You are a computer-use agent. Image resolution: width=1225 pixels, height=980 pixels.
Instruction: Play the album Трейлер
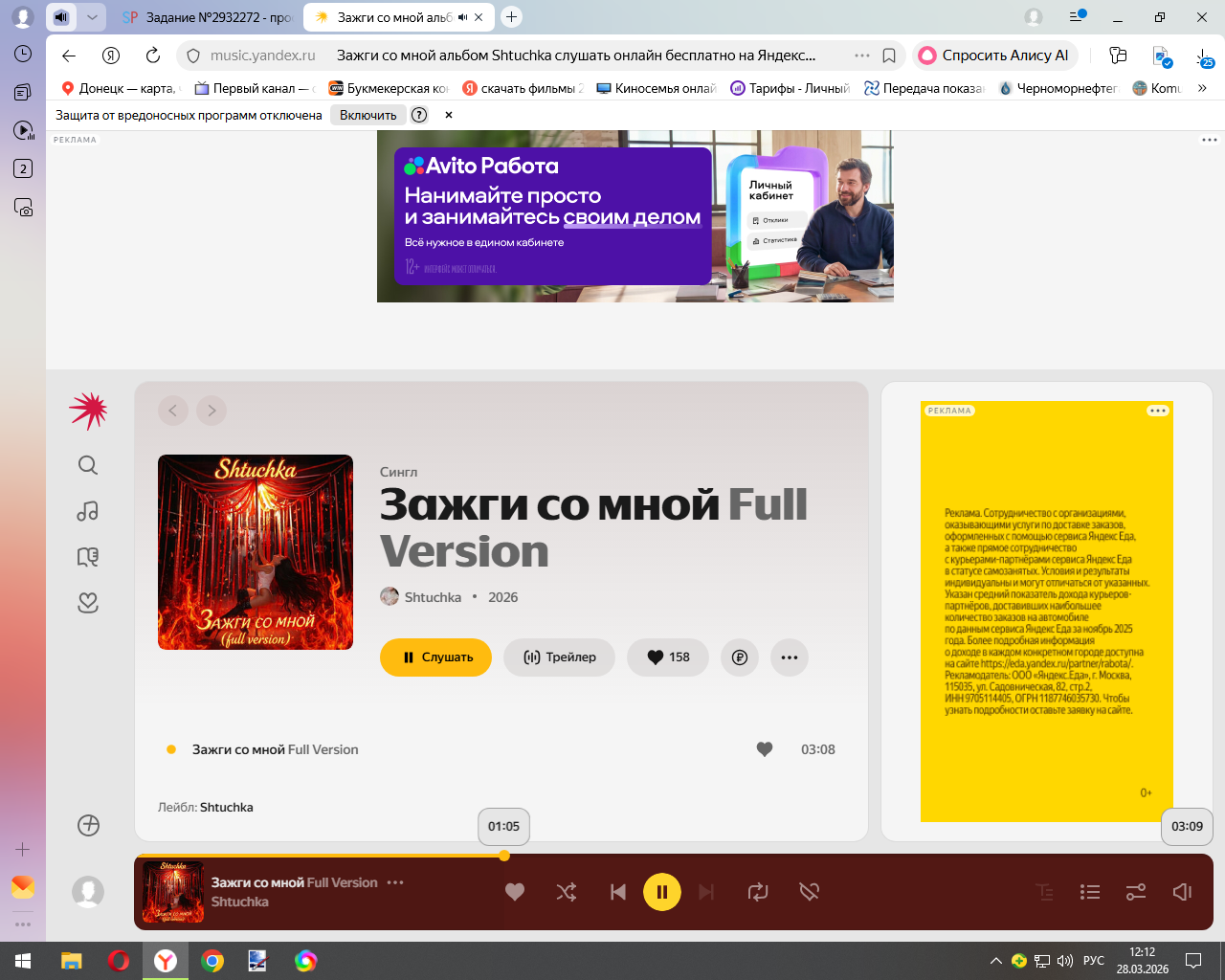coord(560,657)
